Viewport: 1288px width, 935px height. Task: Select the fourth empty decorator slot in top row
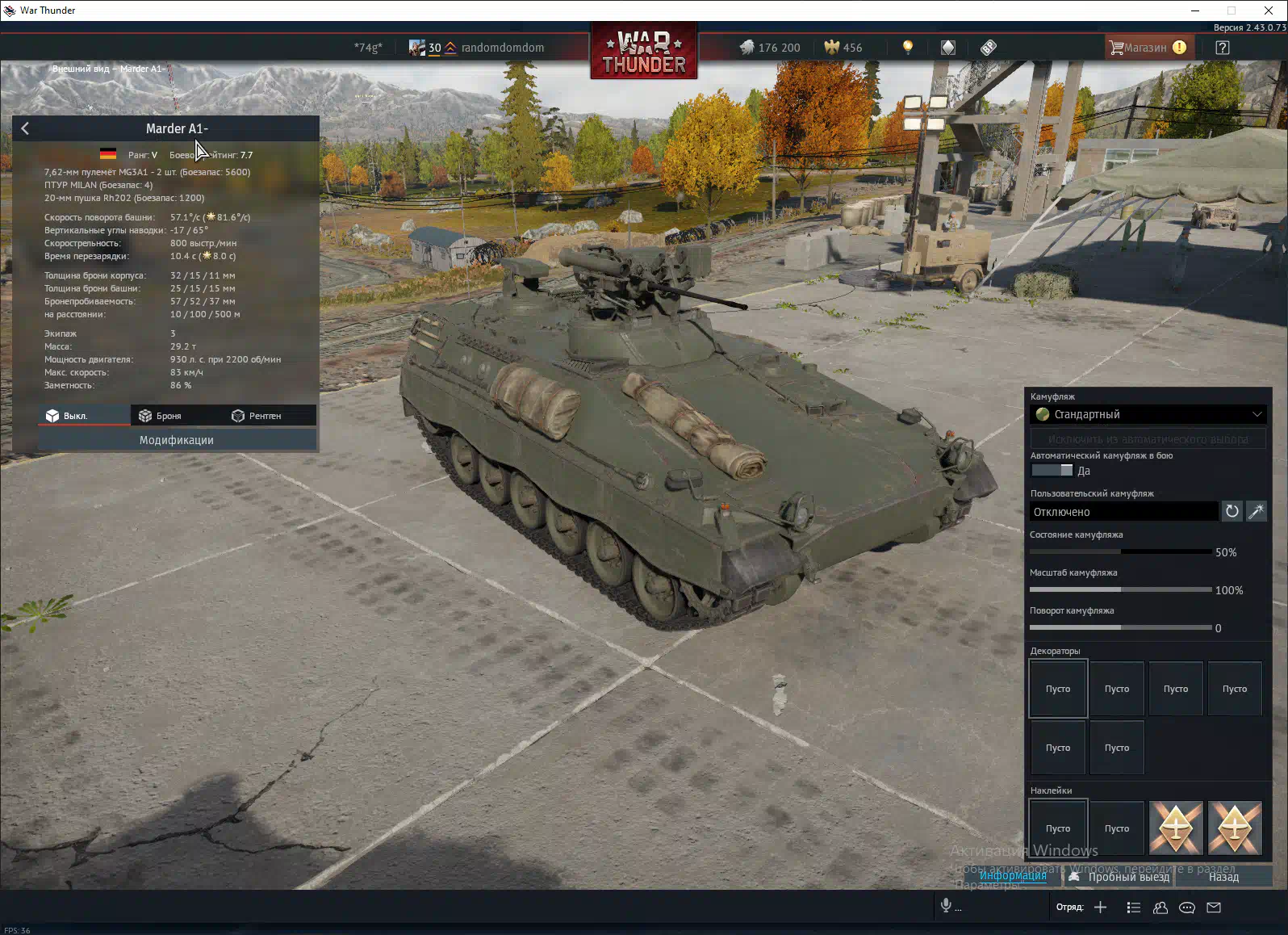1235,689
